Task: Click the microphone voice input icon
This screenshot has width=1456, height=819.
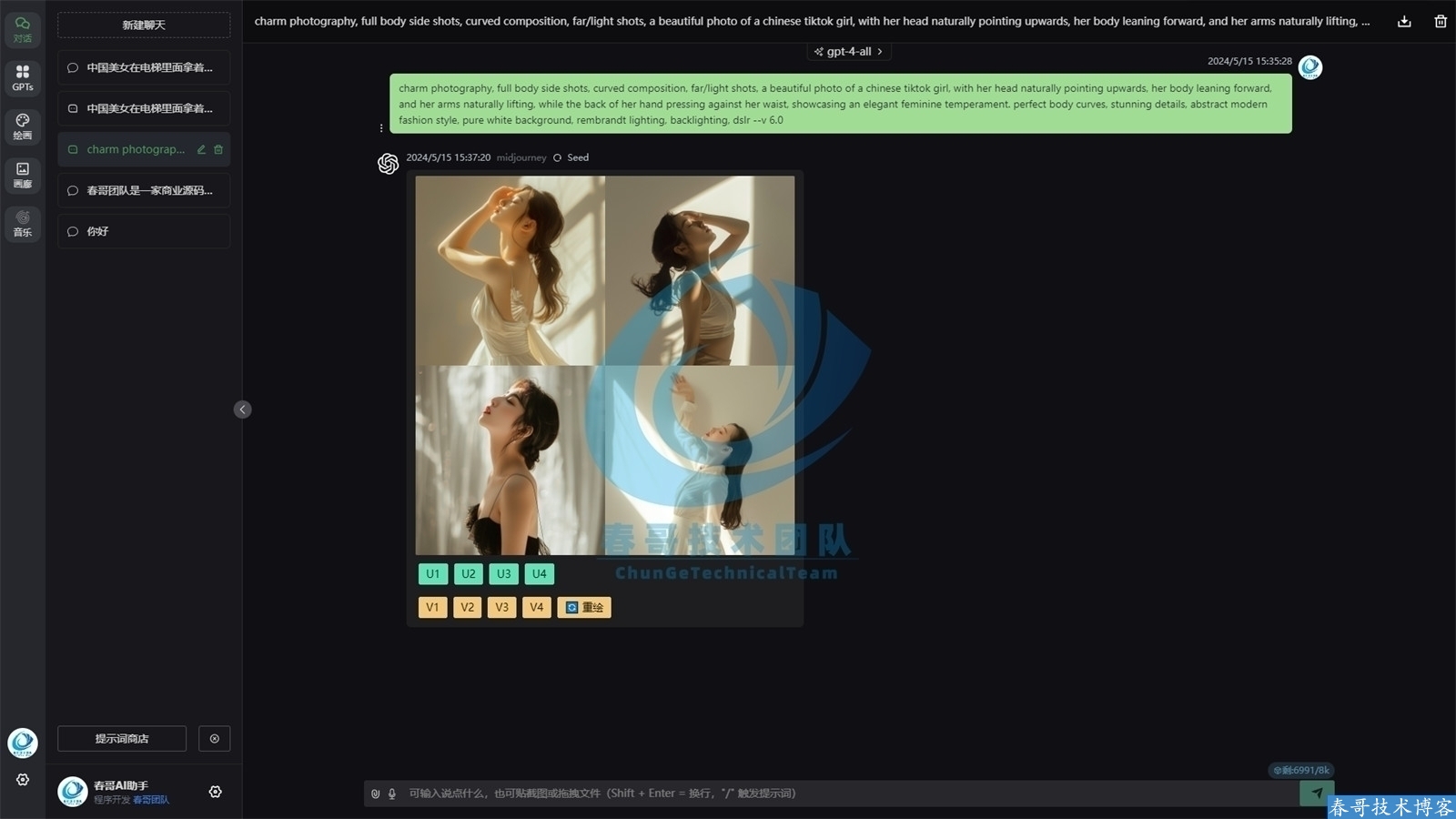Action: [x=392, y=794]
